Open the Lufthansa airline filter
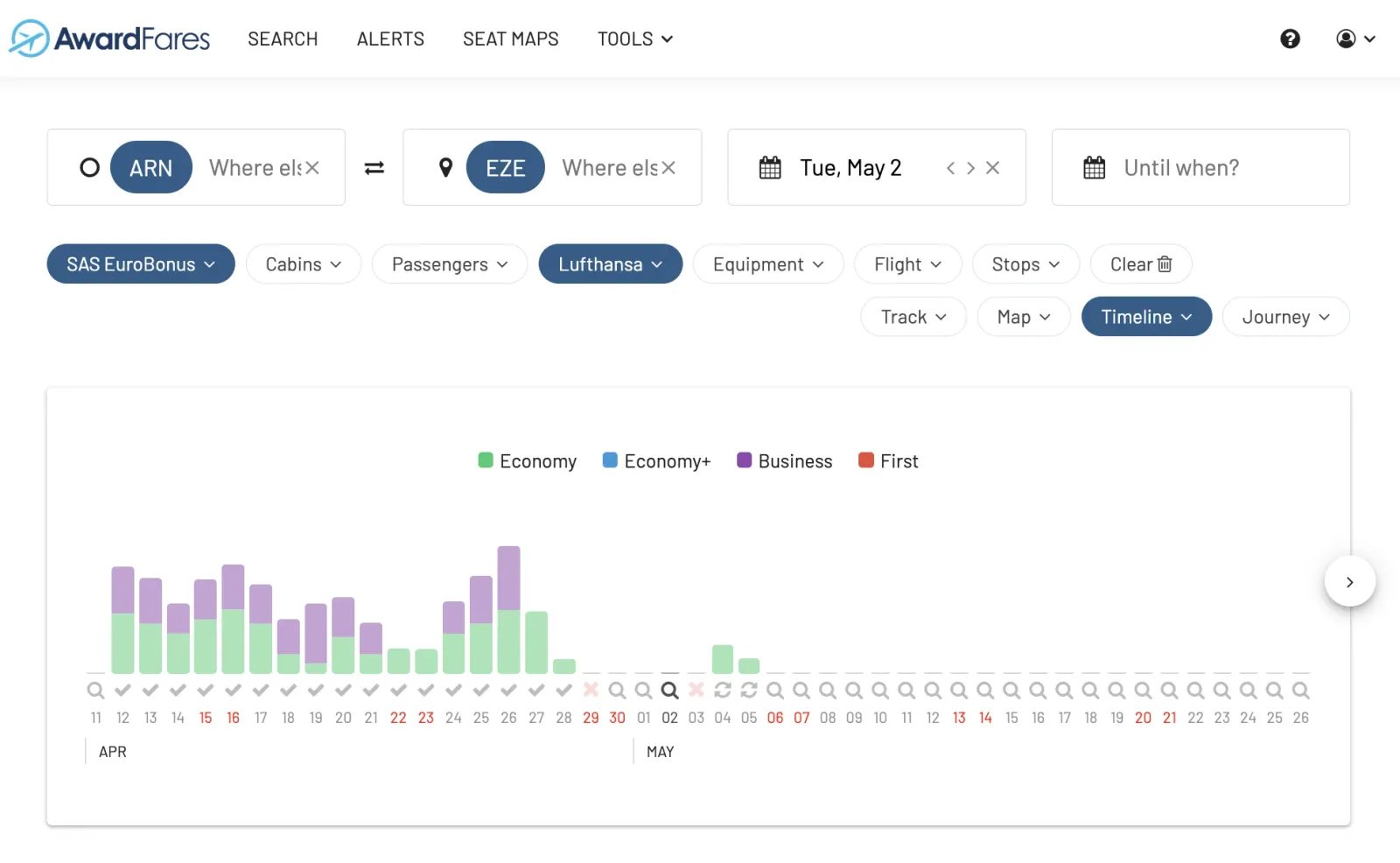The width and height of the screenshot is (1400, 863). tap(610, 263)
